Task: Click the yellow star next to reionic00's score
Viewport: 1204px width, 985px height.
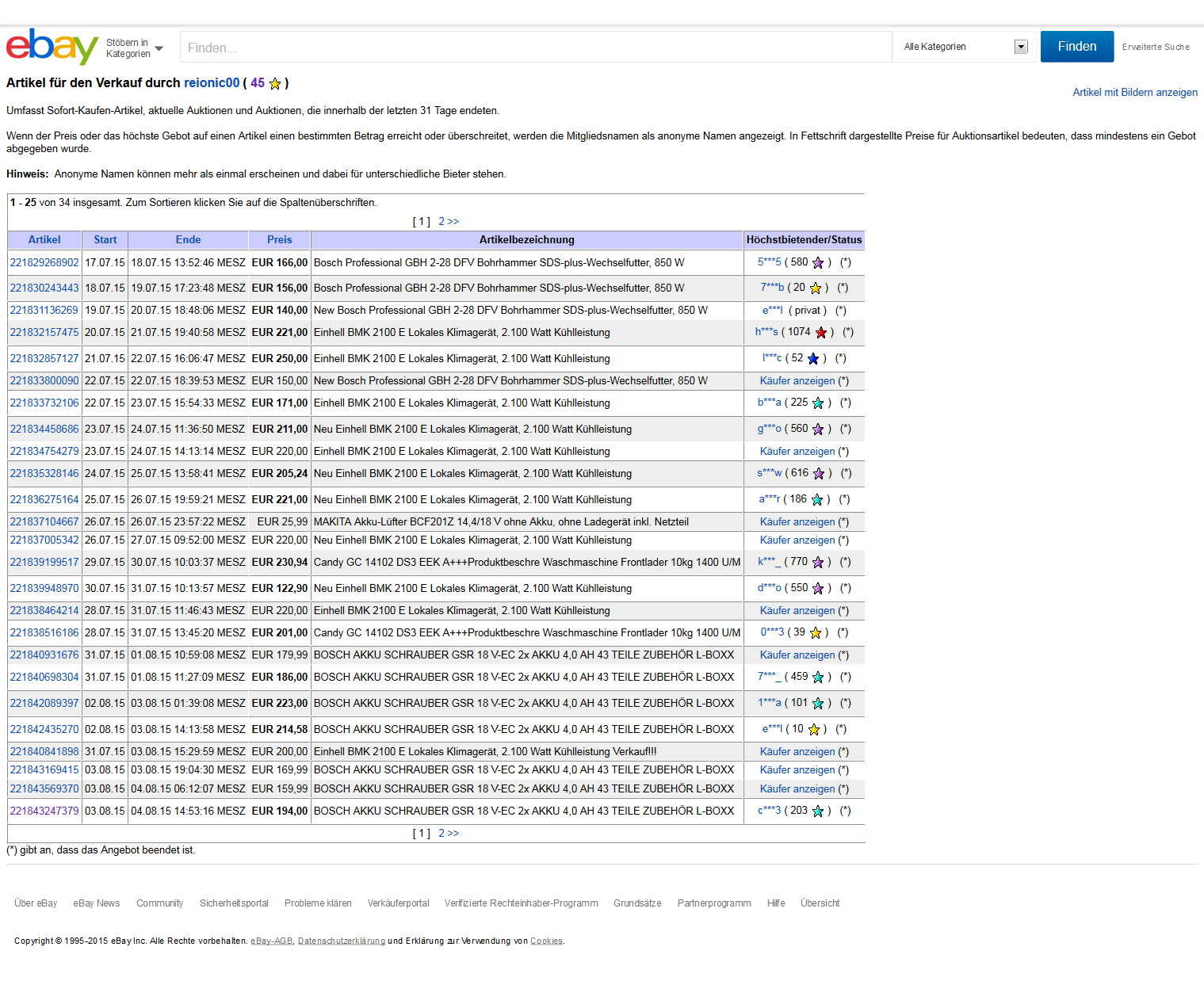Action: click(x=275, y=83)
